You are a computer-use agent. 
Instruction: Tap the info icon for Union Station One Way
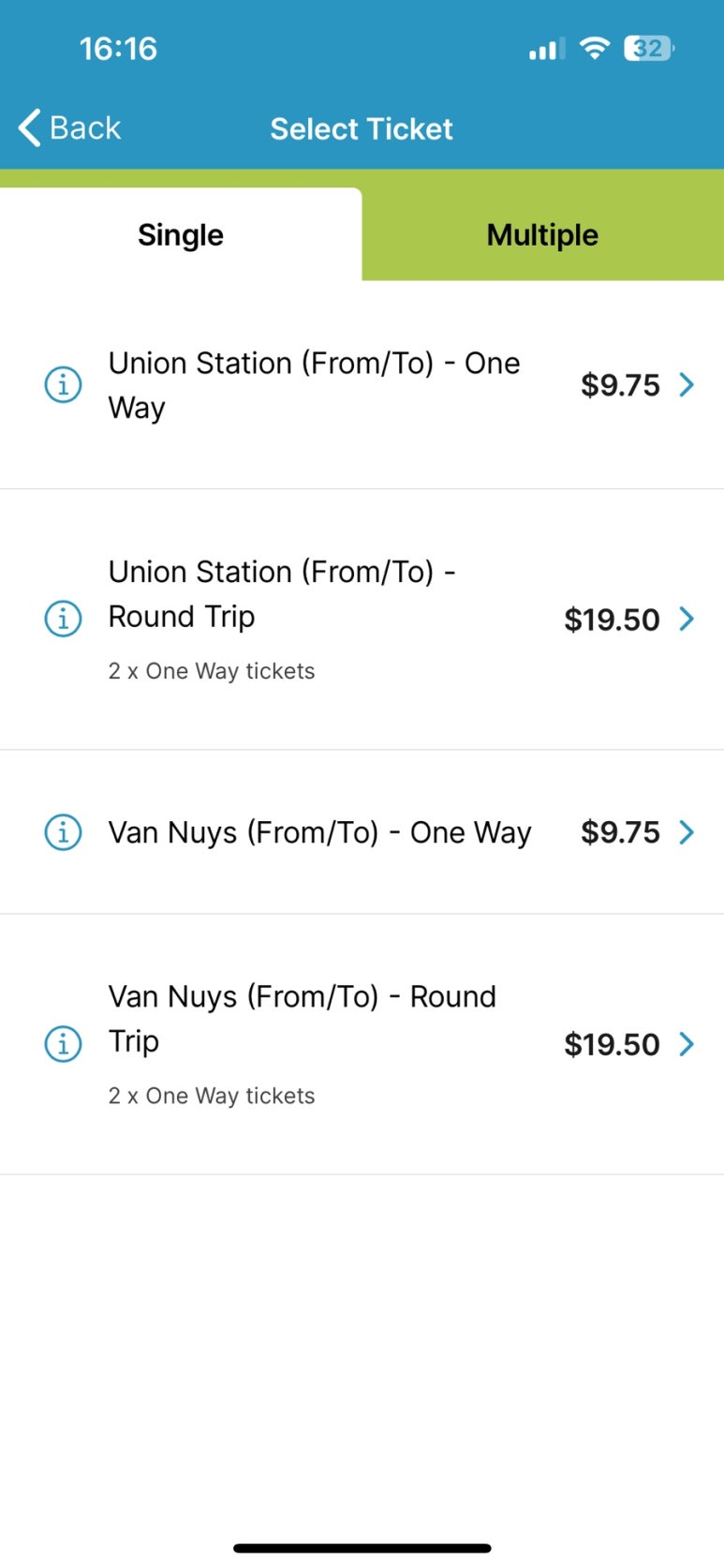pyautogui.click(x=64, y=384)
